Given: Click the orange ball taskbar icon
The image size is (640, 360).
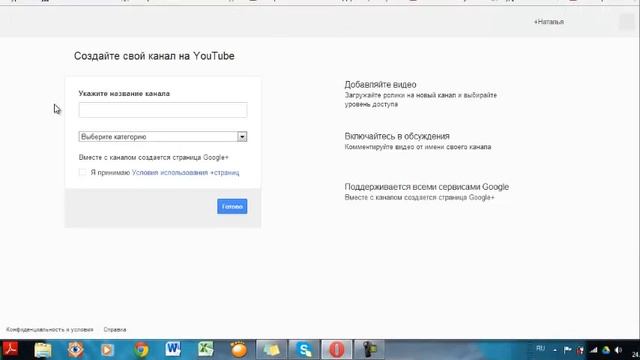Looking at the screenshot, I should point(238,350).
